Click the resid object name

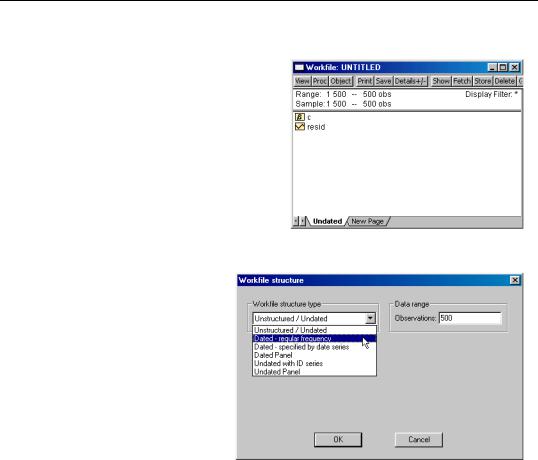316,127
